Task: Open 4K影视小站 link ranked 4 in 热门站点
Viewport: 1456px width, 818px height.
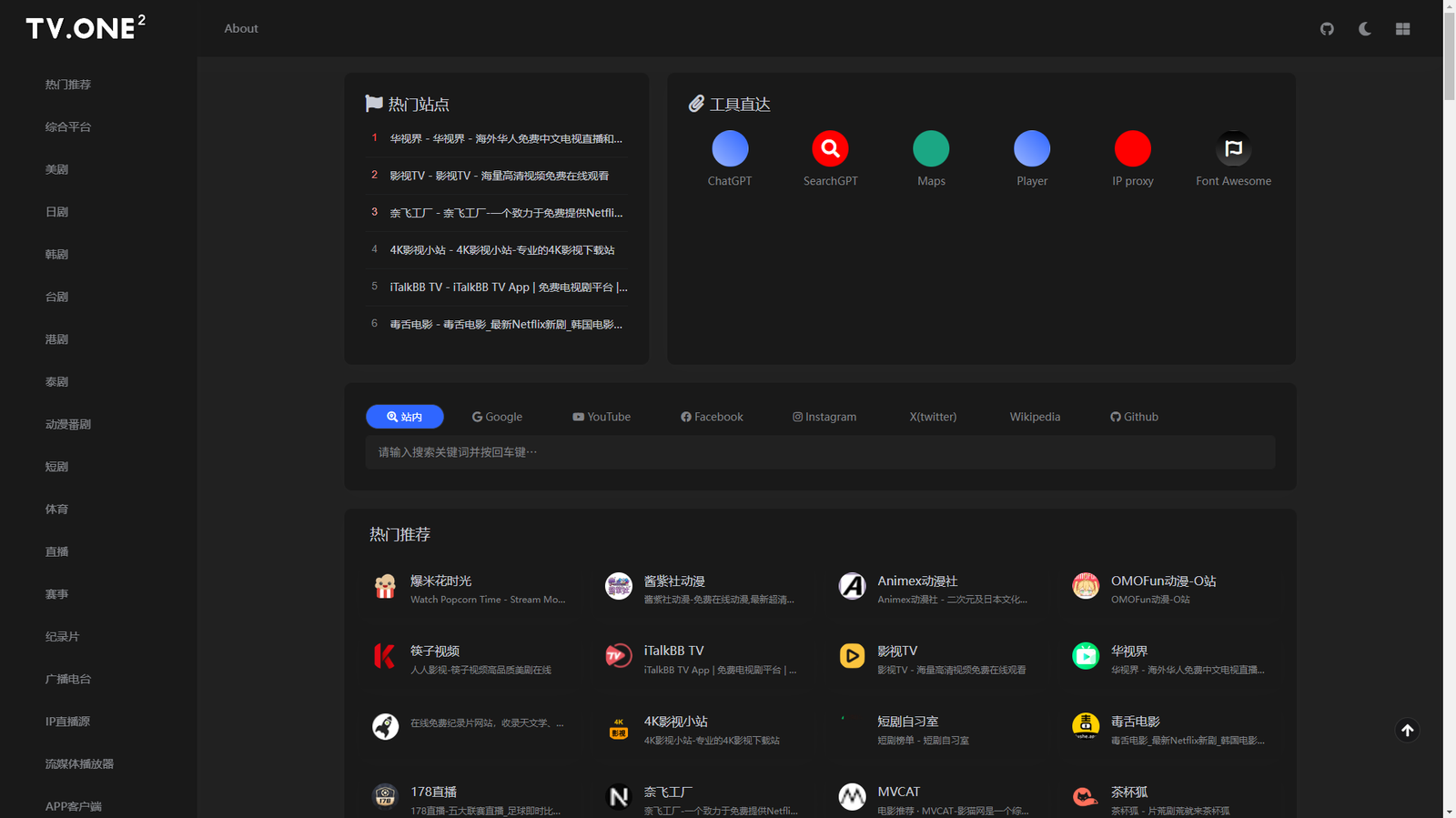Action: tap(502, 250)
